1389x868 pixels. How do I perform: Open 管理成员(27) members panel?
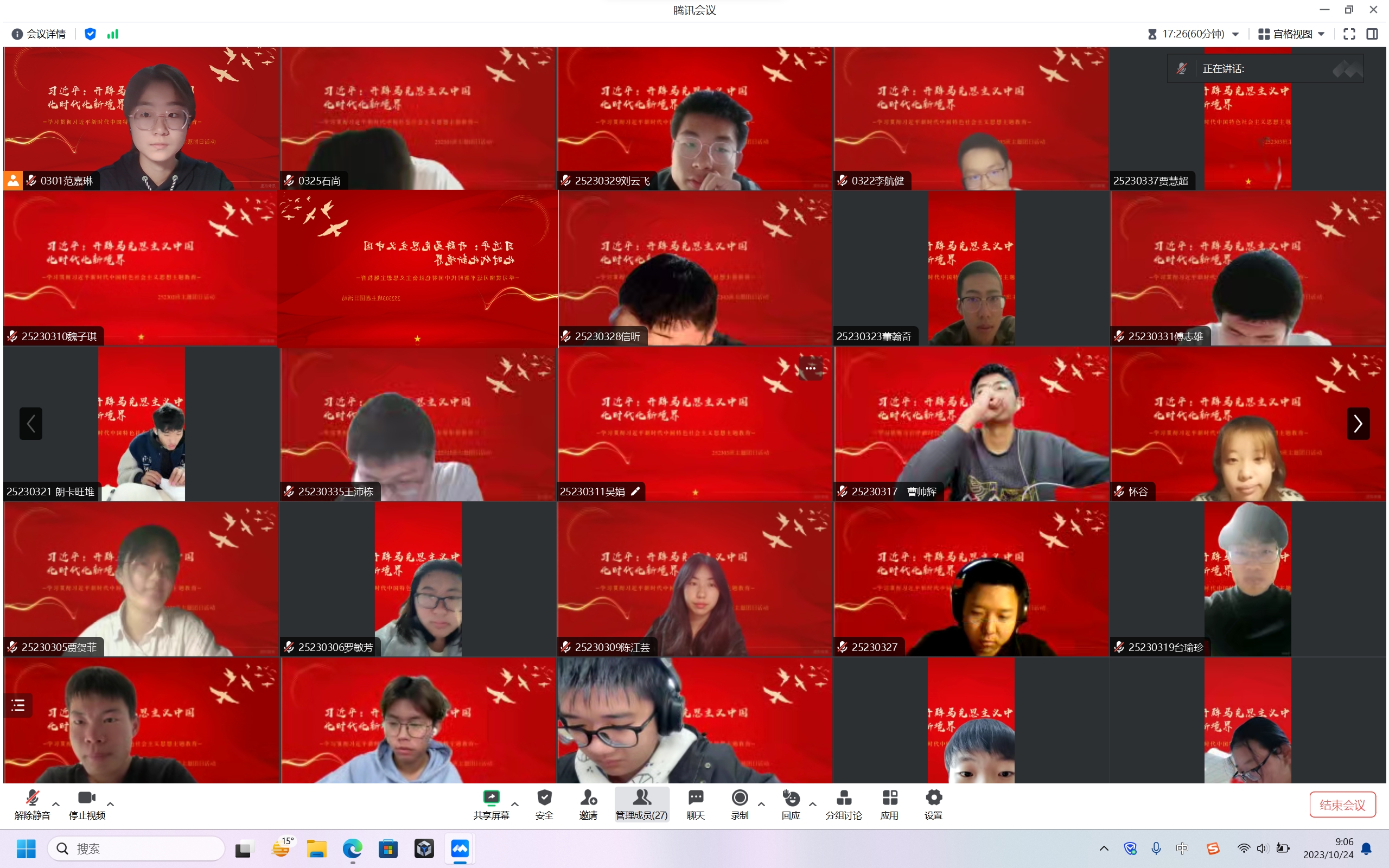point(641,803)
